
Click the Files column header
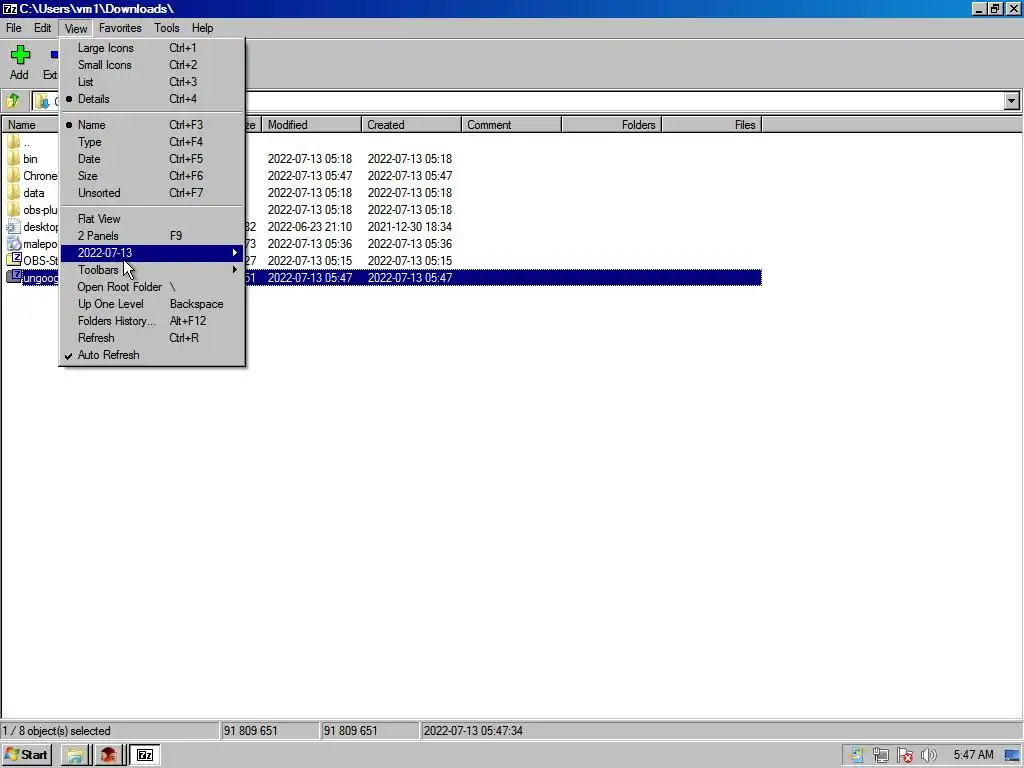[712, 125]
